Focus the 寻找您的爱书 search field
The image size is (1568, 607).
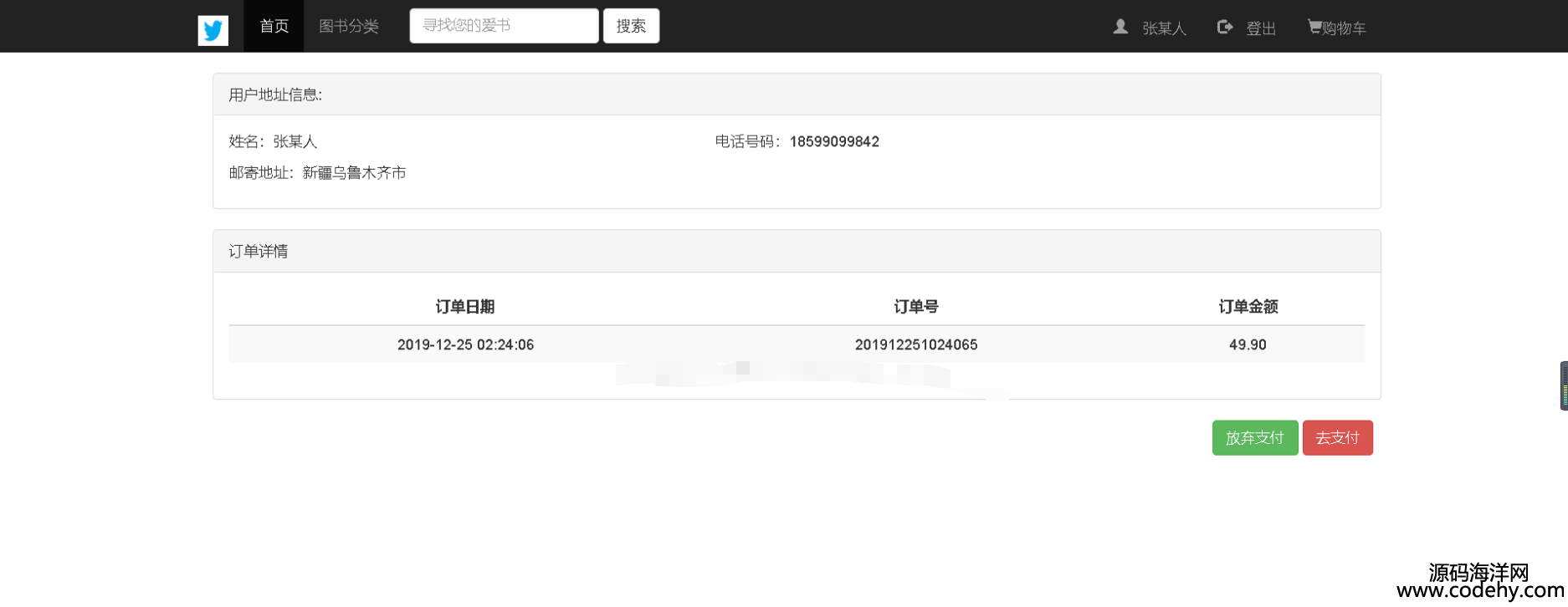(504, 26)
